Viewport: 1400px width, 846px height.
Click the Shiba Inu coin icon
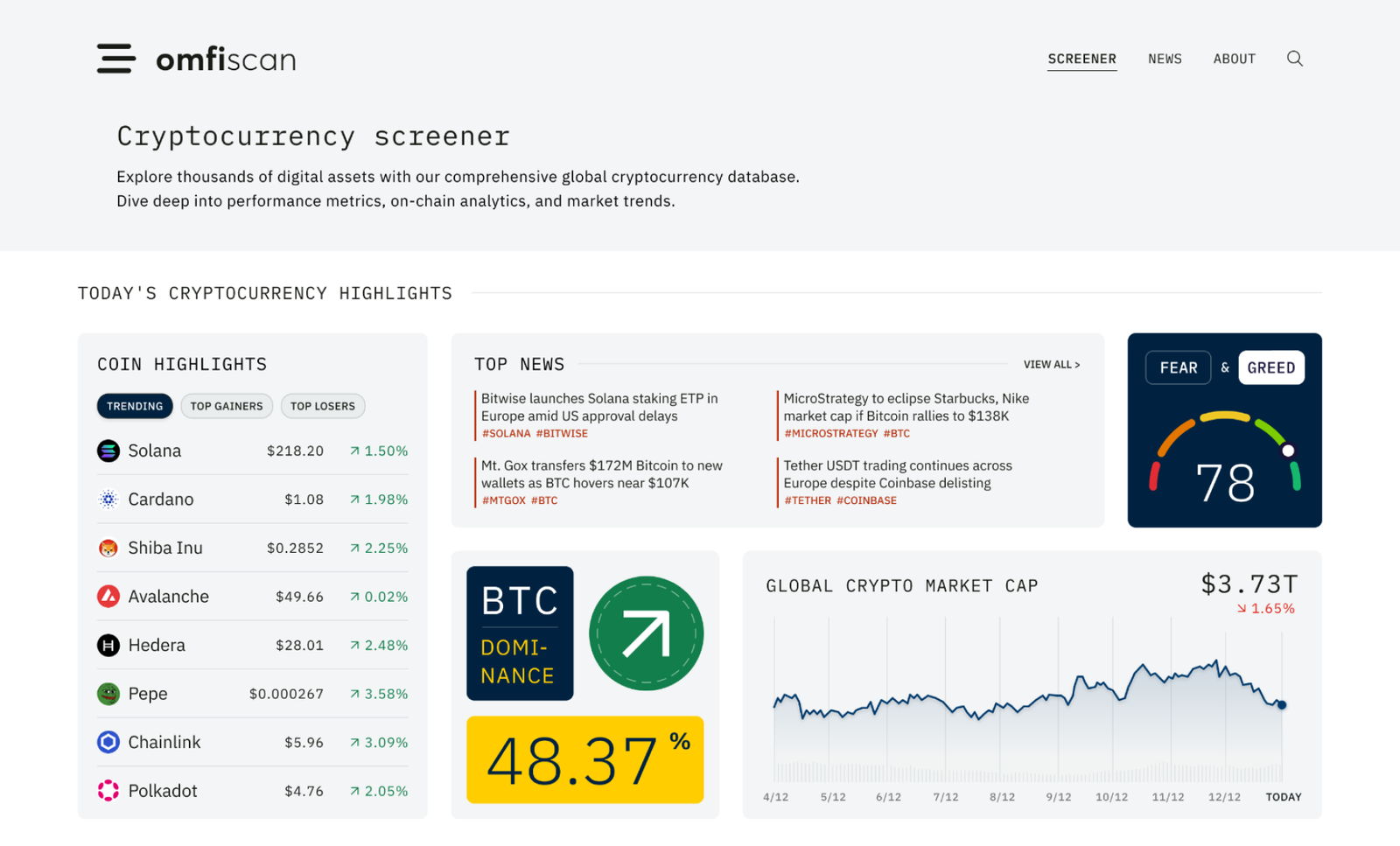pyautogui.click(x=108, y=548)
